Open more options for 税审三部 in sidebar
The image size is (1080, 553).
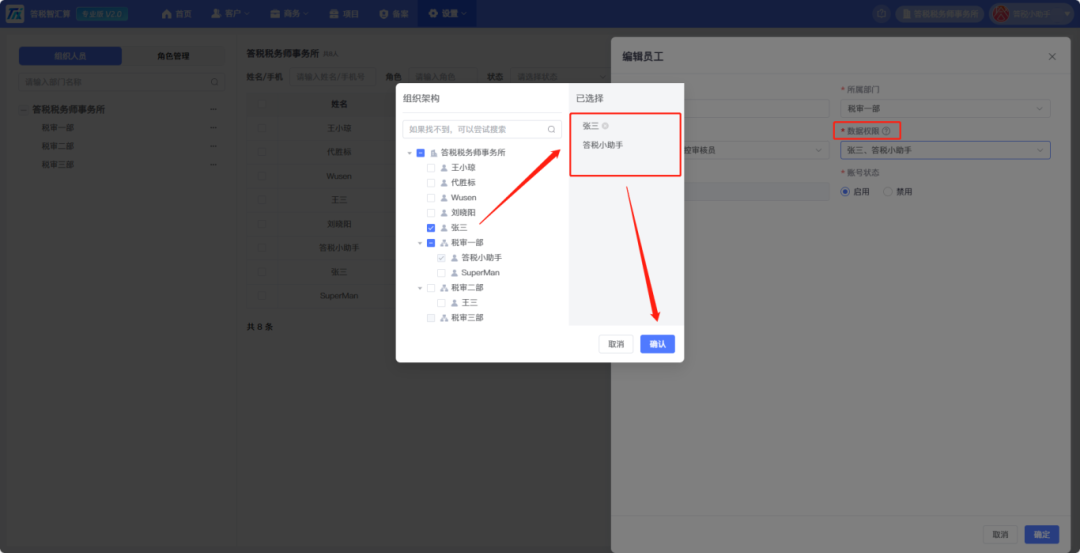click(x=214, y=165)
